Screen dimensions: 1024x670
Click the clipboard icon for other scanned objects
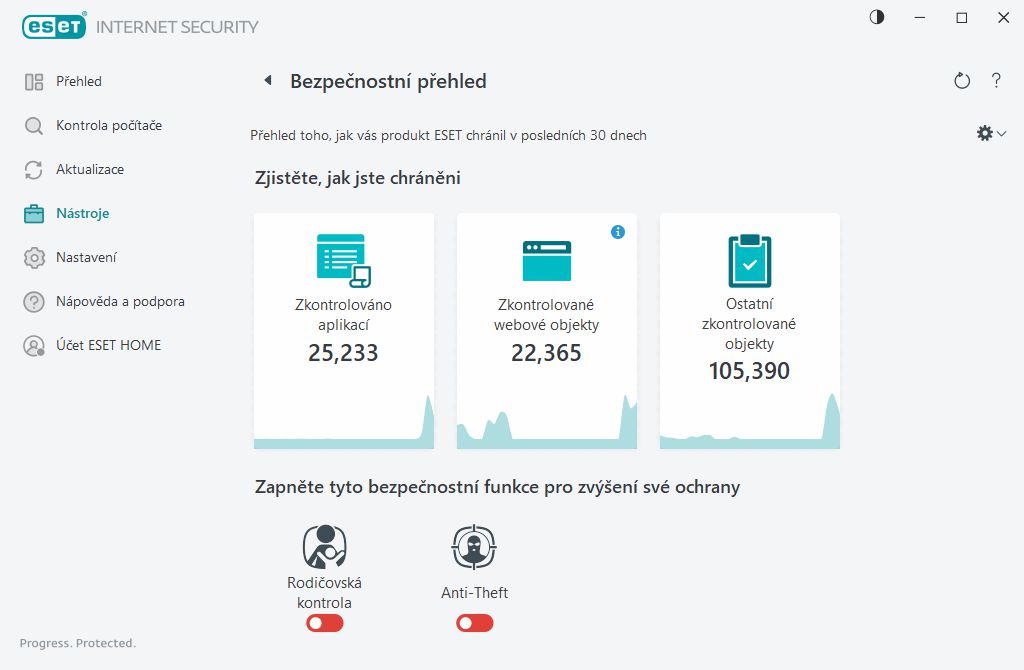pyautogui.click(x=749, y=261)
